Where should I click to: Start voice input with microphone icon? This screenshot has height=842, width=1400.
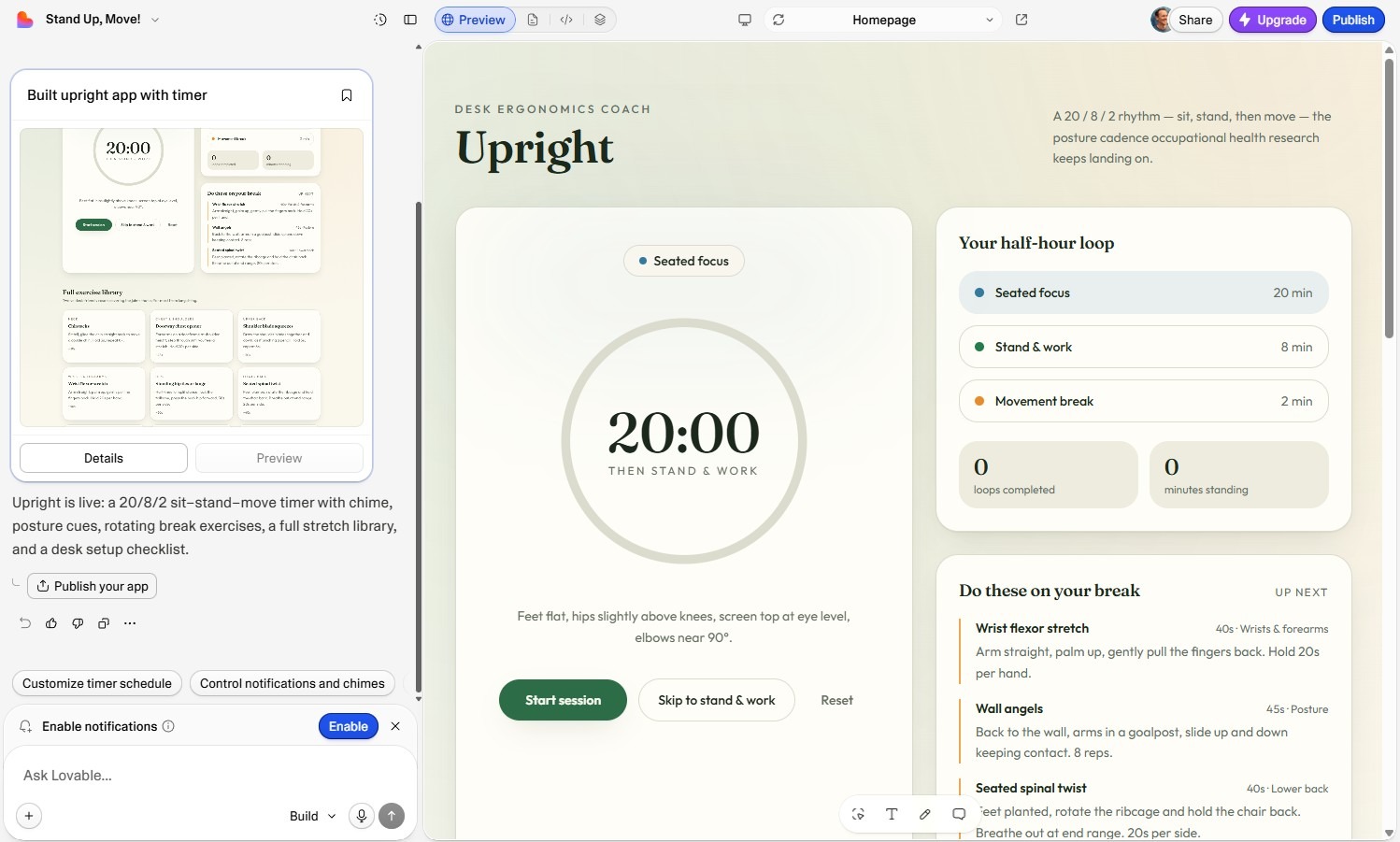[361, 816]
